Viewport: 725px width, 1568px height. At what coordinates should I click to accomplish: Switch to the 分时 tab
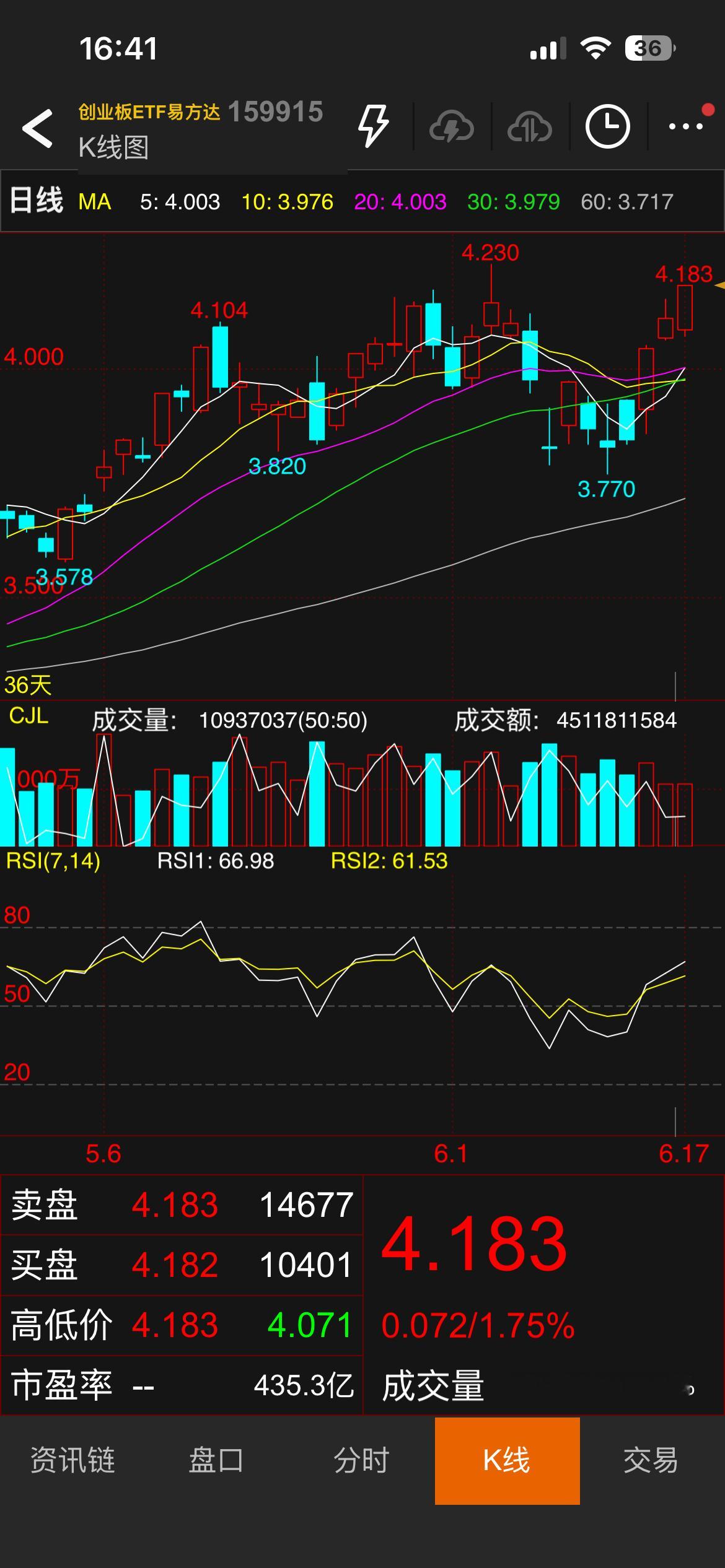(x=361, y=1460)
